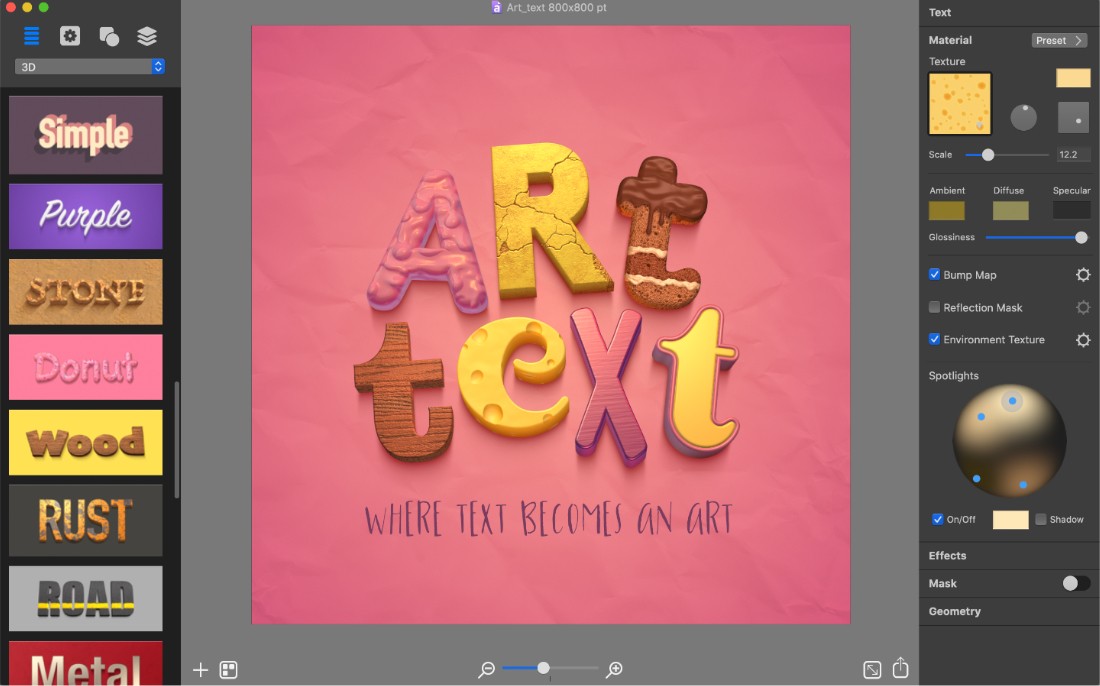Viewport: 1100px width, 686px height.
Task: Open Environment Texture settings gear
Action: [1083, 339]
